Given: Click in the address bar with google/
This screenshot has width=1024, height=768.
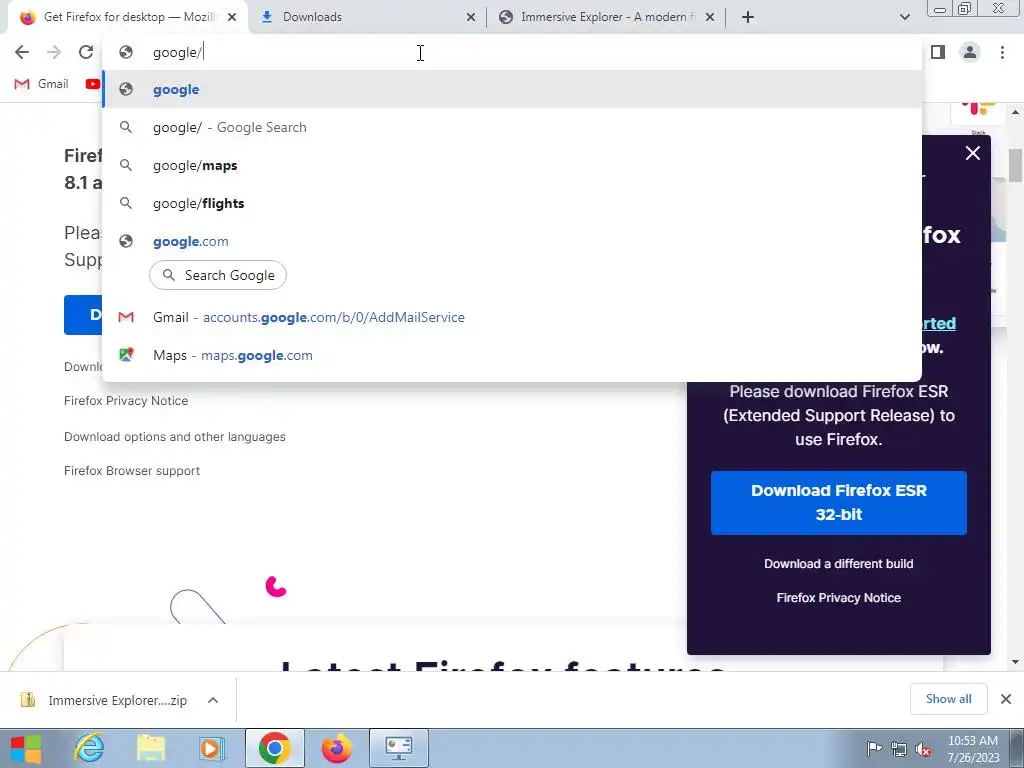Looking at the screenshot, I should (512, 52).
